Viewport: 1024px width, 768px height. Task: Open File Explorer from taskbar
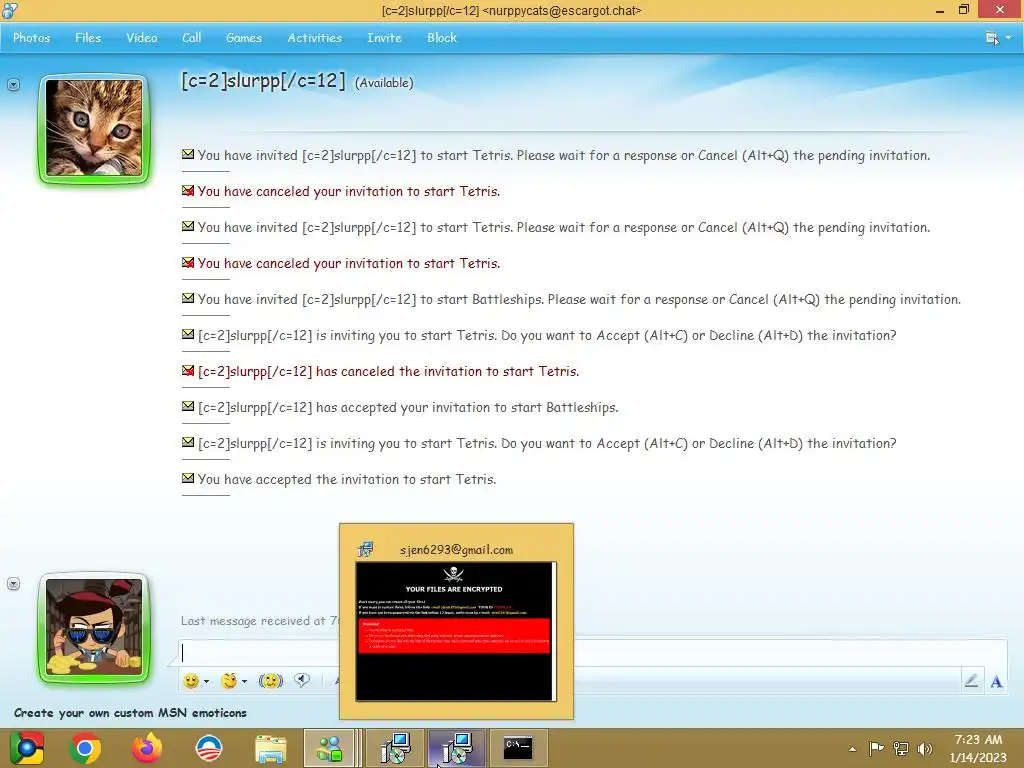pyautogui.click(x=270, y=749)
